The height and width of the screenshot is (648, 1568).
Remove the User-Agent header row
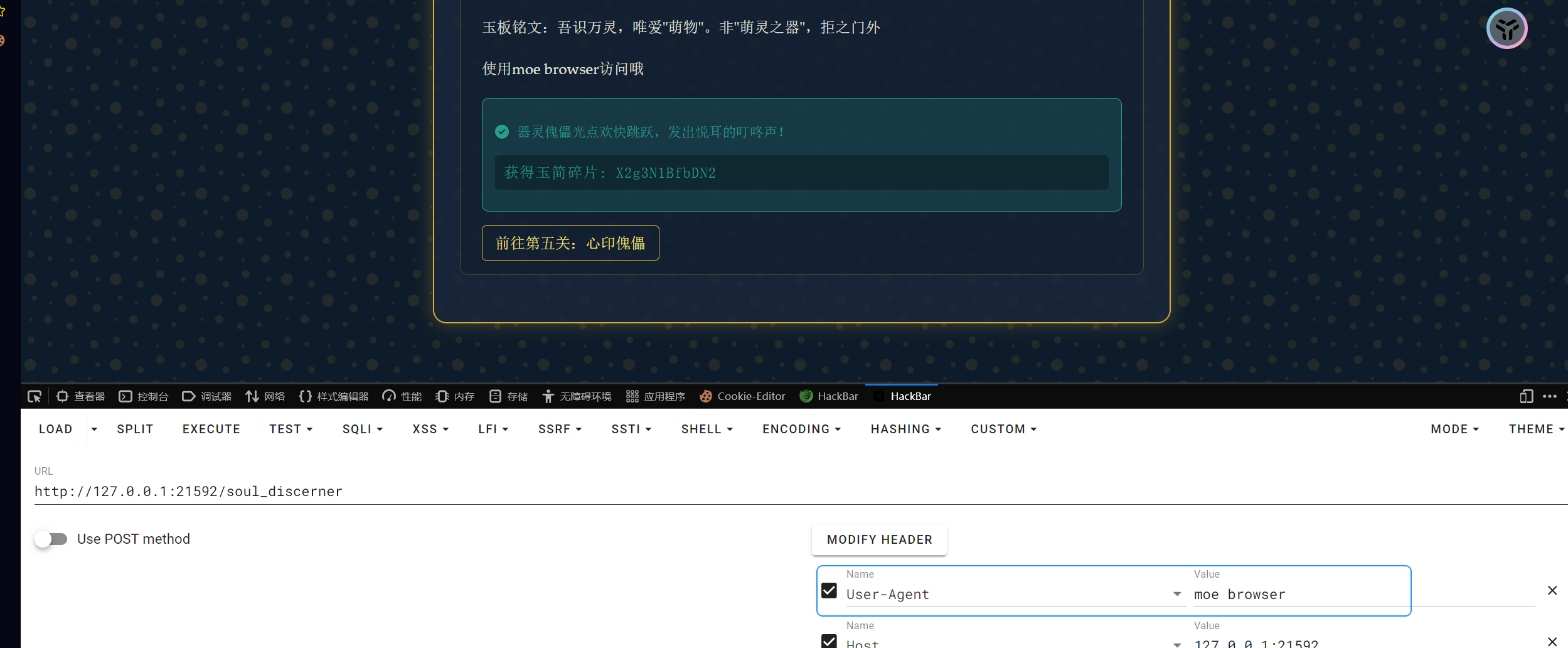(x=1552, y=590)
